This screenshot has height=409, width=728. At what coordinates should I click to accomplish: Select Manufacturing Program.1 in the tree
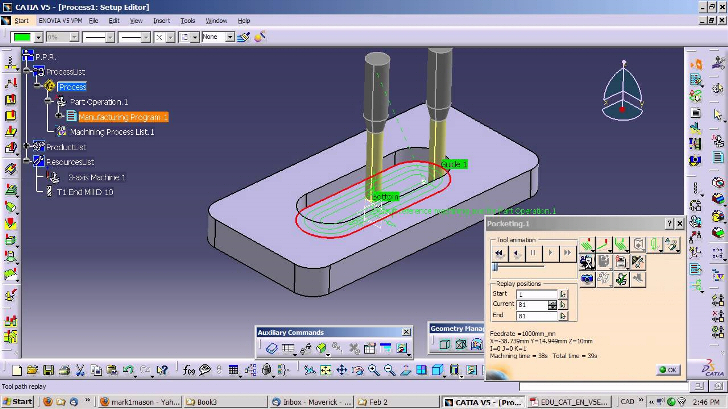point(123,117)
